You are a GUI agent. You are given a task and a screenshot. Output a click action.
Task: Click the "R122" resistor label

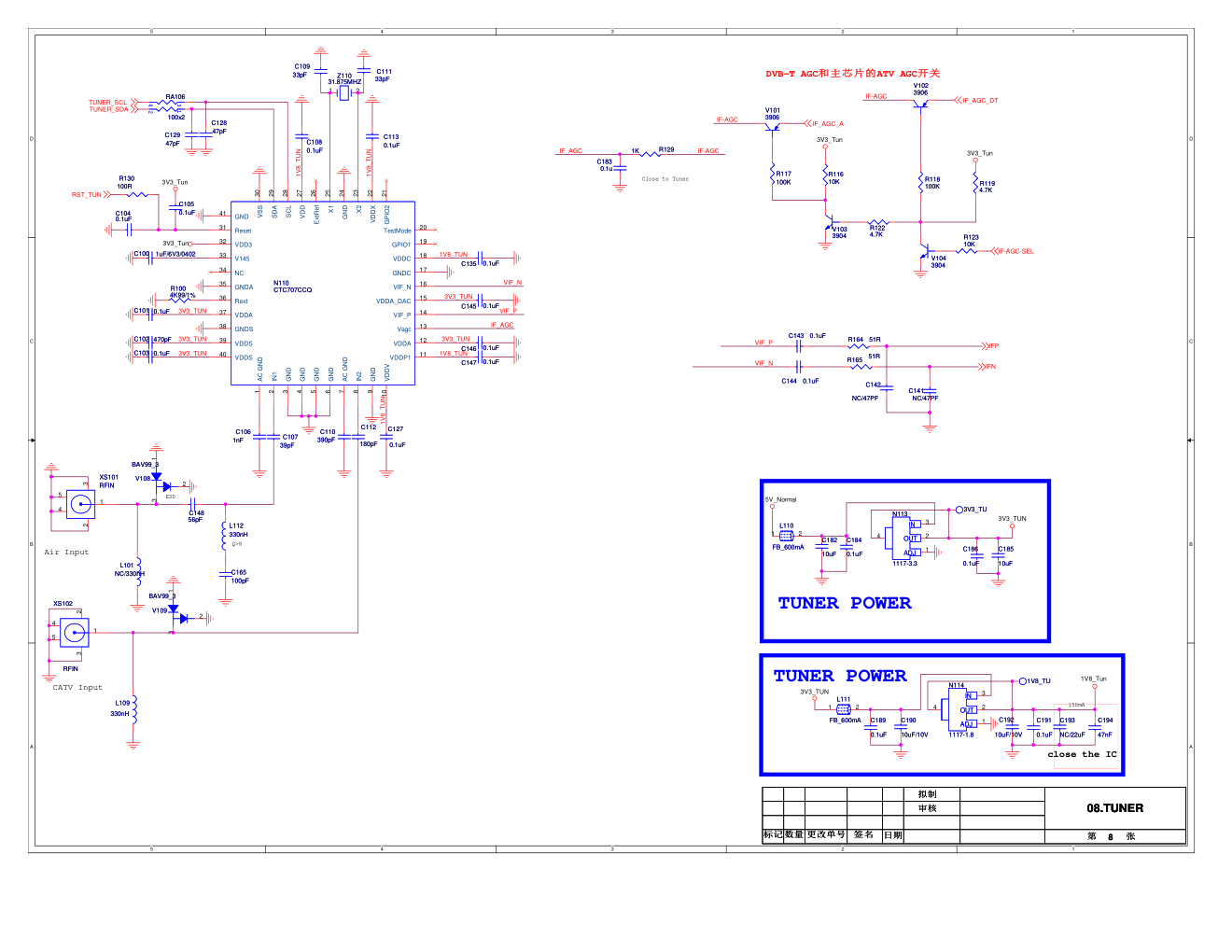[877, 228]
